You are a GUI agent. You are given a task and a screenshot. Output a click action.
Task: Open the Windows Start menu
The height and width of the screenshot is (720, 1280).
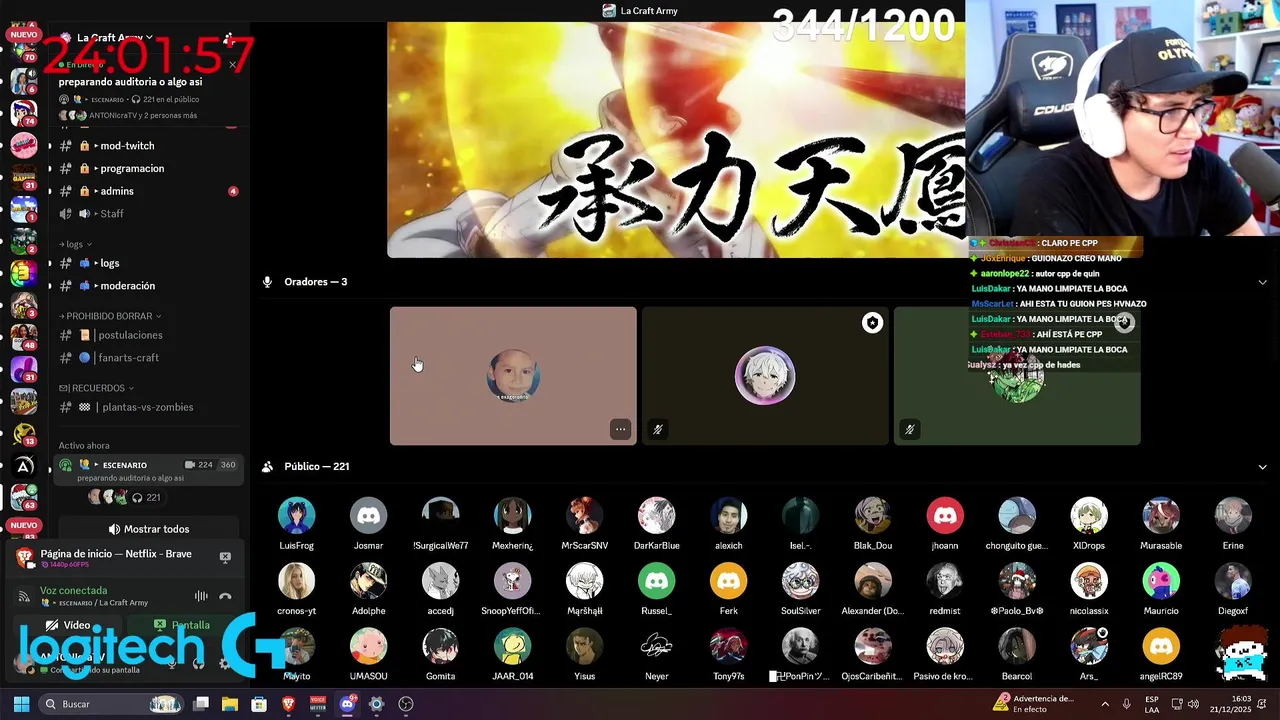[21, 704]
